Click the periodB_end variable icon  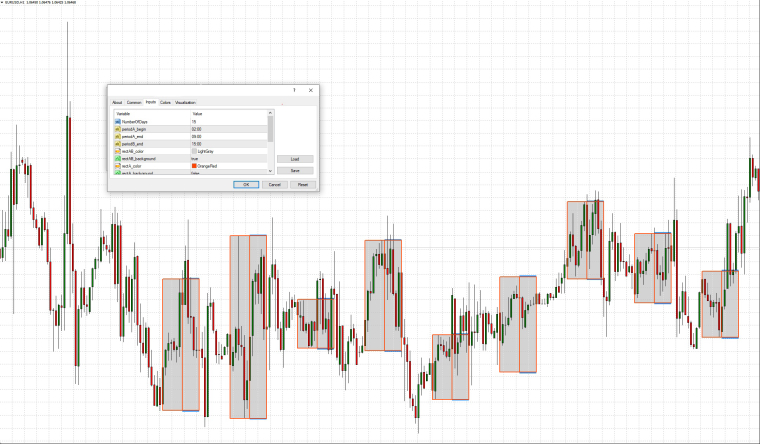[117, 144]
